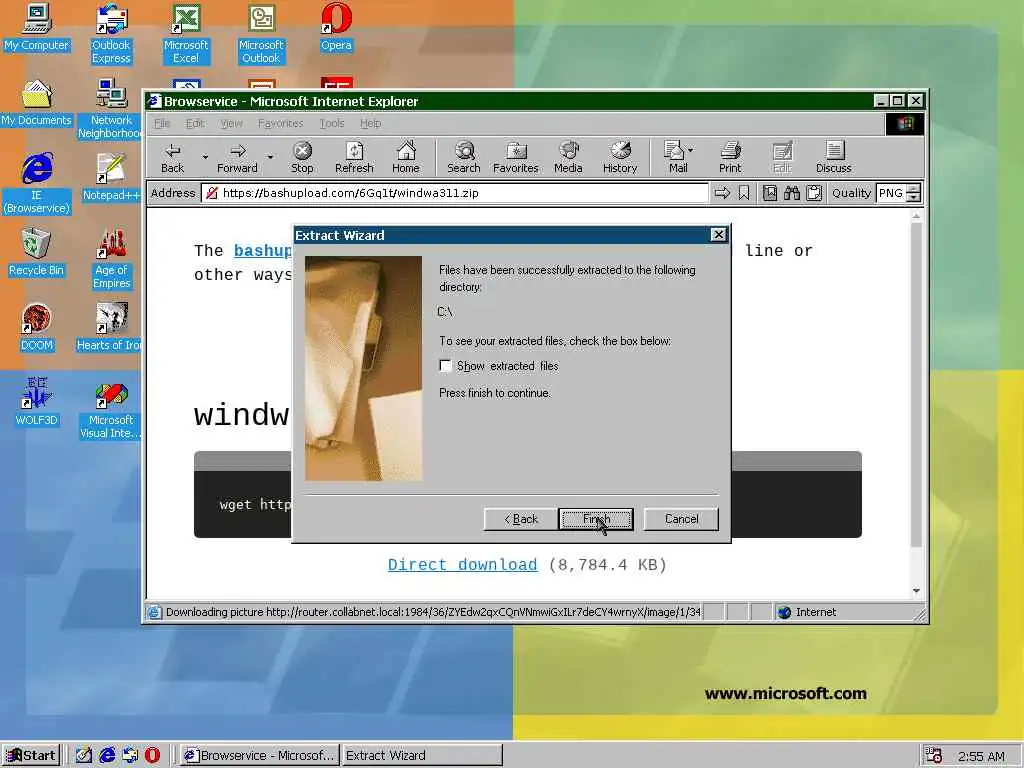Click the page scrollbar up arrow
Viewport: 1024px width, 768px height.
(916, 216)
